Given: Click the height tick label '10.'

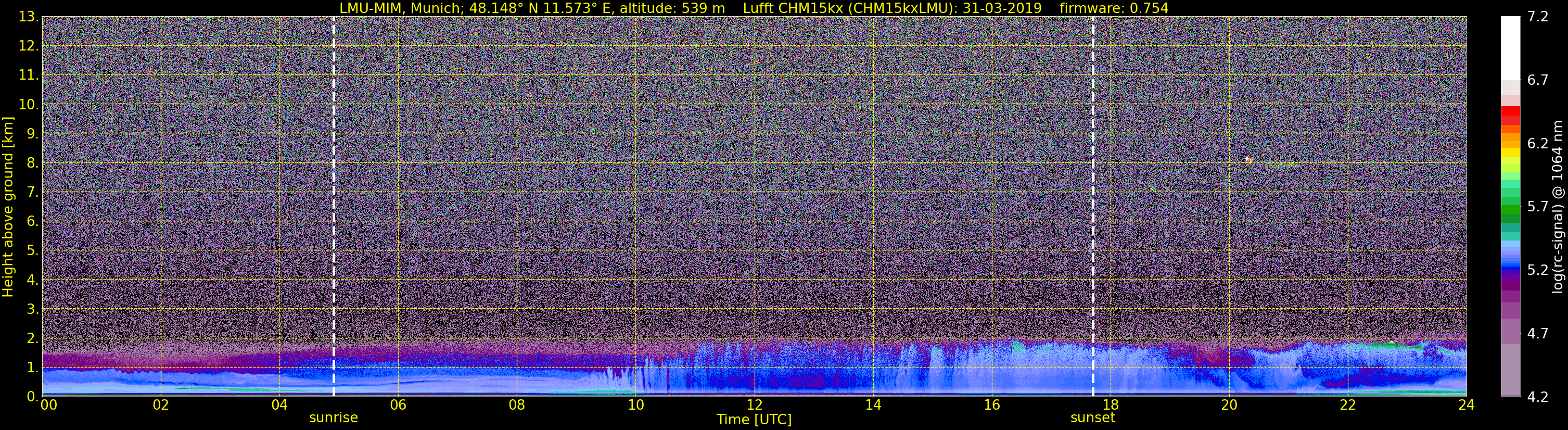Looking at the screenshot, I should 29,104.
